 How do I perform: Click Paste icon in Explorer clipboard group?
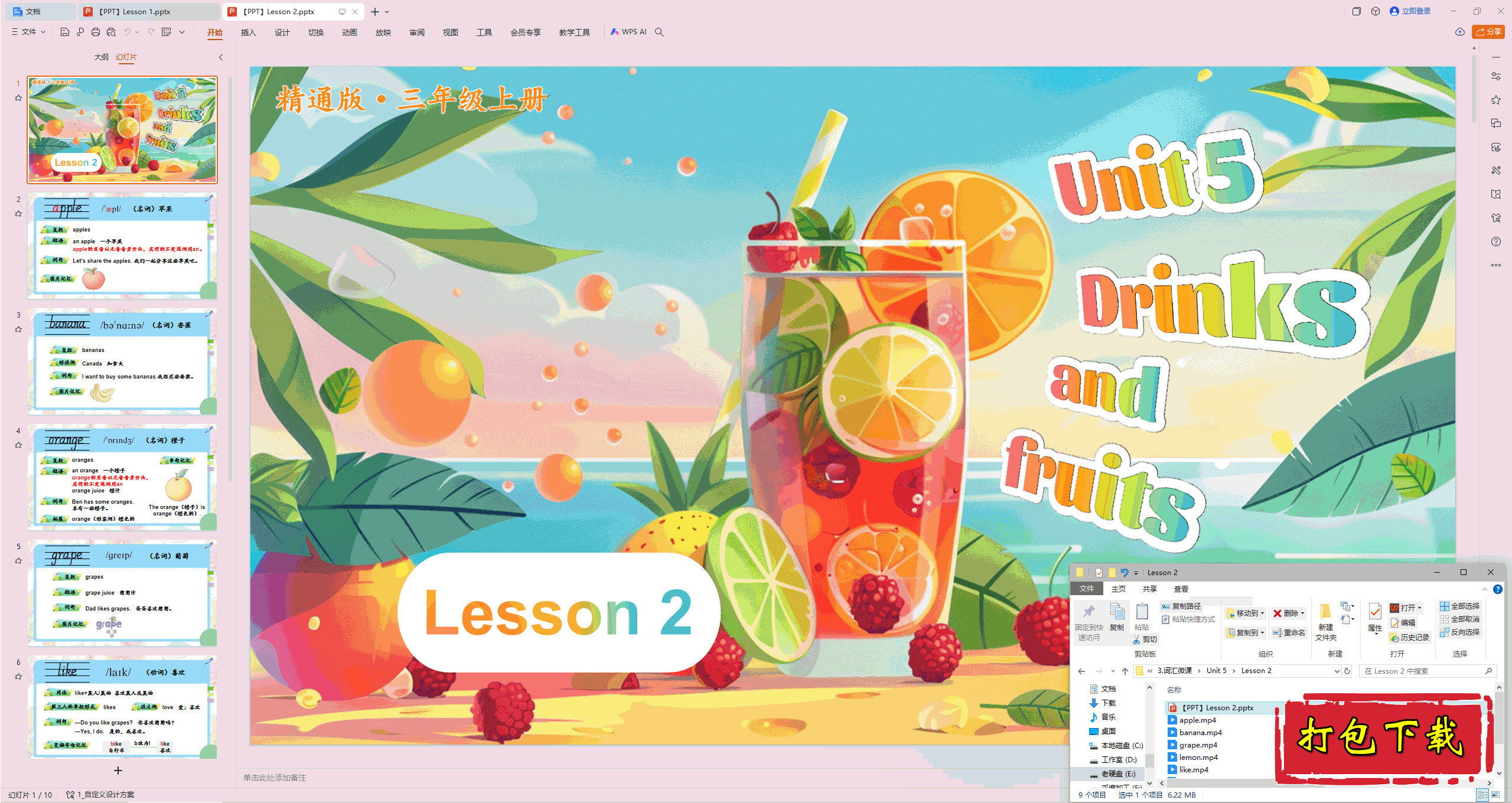[1142, 616]
